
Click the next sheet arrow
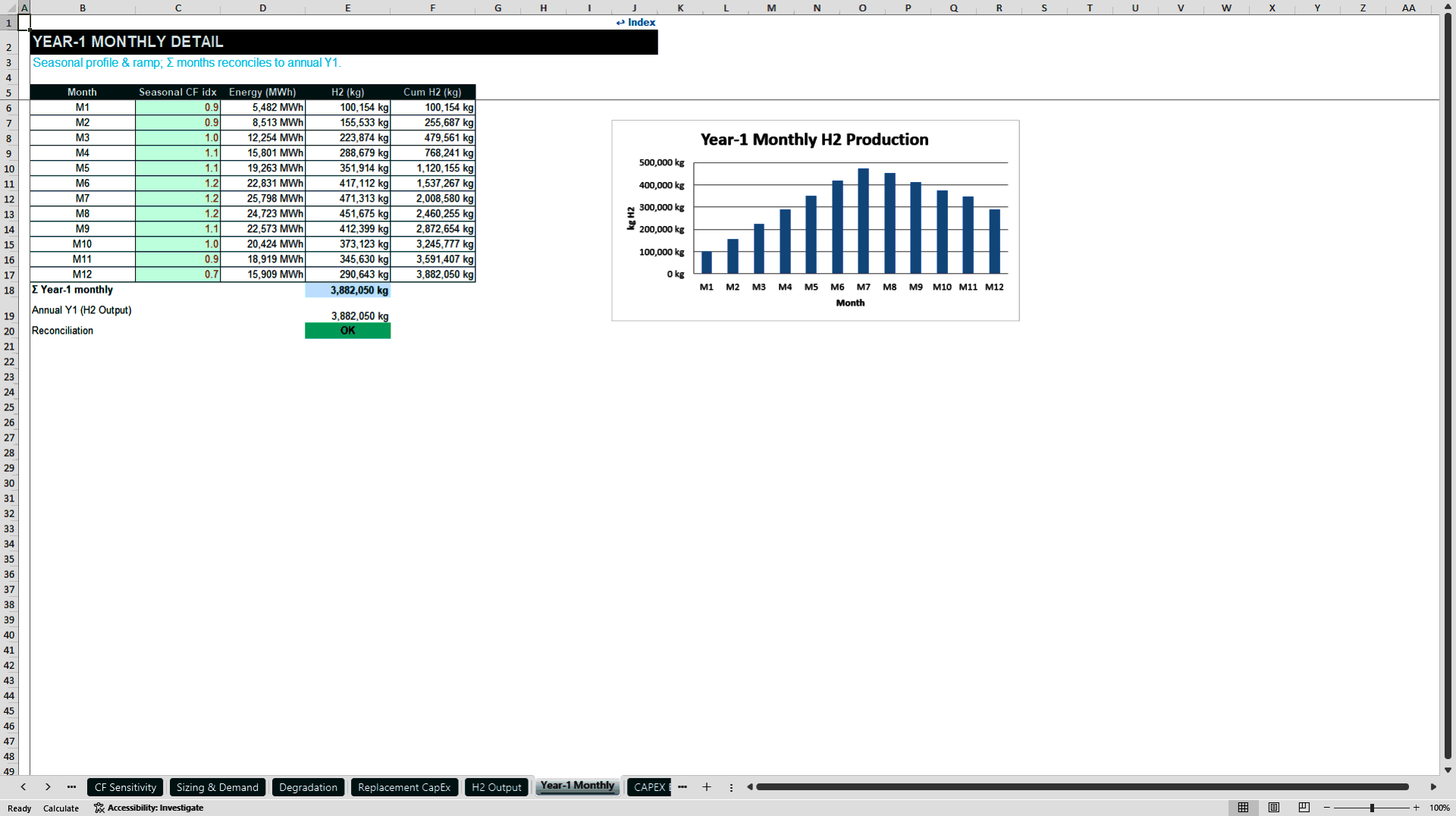pyautogui.click(x=48, y=787)
